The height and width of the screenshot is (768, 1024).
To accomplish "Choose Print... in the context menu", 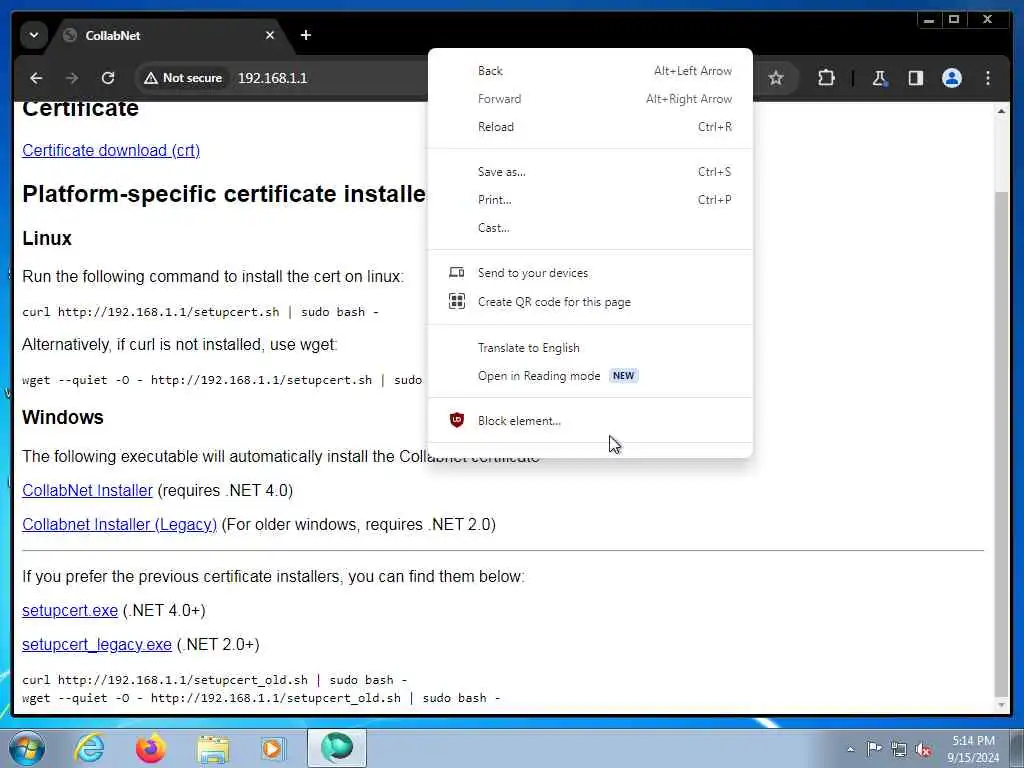I will click(x=590, y=200).
